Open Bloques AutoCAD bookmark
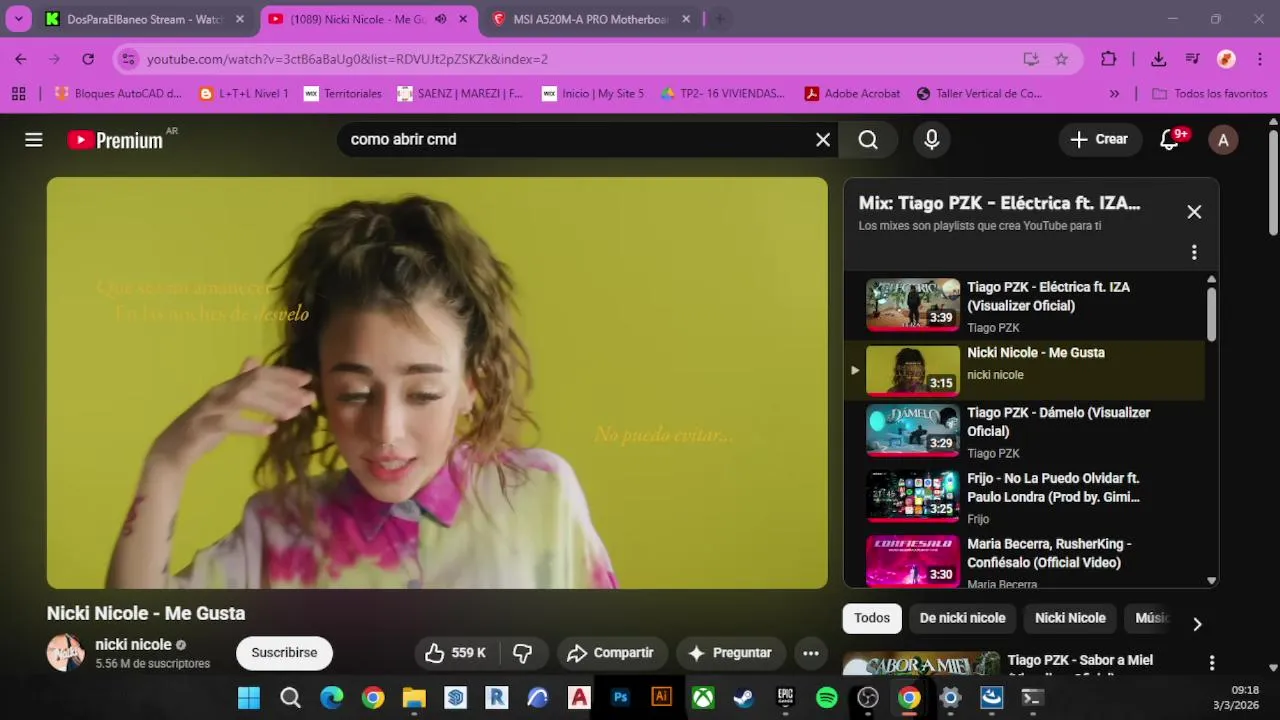Screen dimensions: 1280x720 point(118,93)
